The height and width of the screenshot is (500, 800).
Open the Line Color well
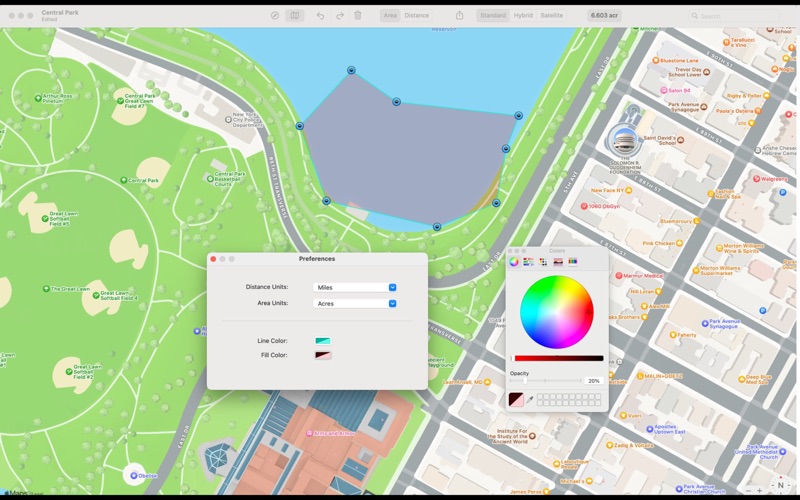[x=323, y=341]
